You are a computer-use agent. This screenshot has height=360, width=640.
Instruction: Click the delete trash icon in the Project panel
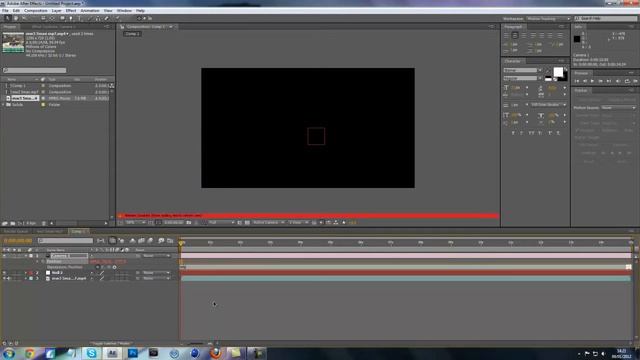(x=44, y=223)
